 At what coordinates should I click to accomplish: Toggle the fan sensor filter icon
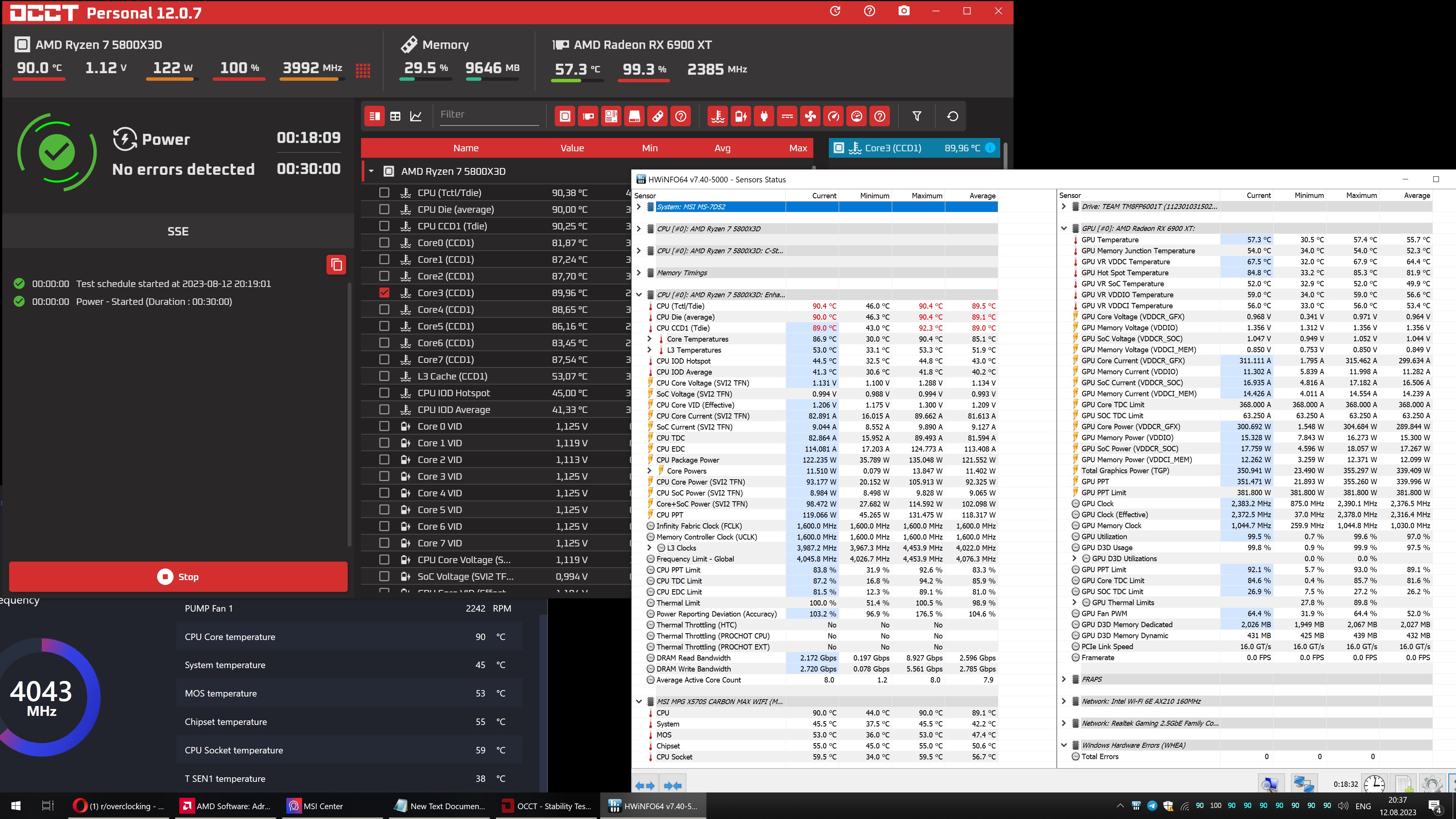[810, 116]
